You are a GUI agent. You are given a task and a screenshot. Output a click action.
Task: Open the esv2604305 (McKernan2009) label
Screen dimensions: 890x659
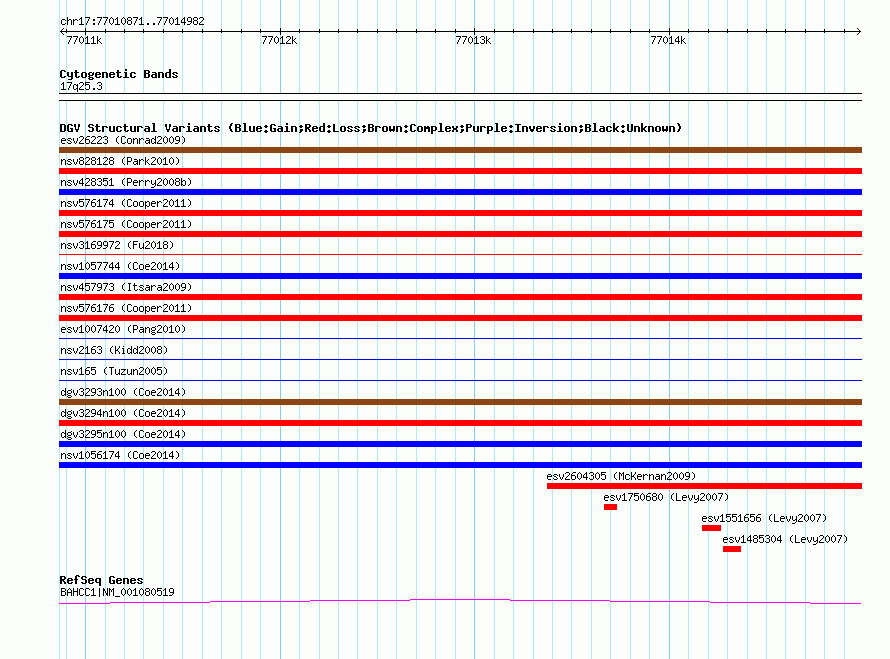click(x=621, y=476)
